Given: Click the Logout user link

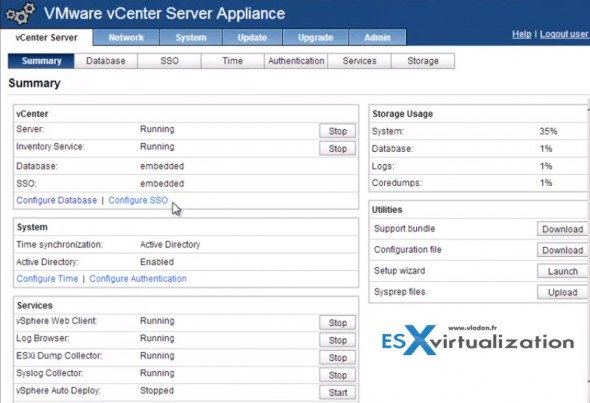Looking at the screenshot, I should click(x=564, y=34).
